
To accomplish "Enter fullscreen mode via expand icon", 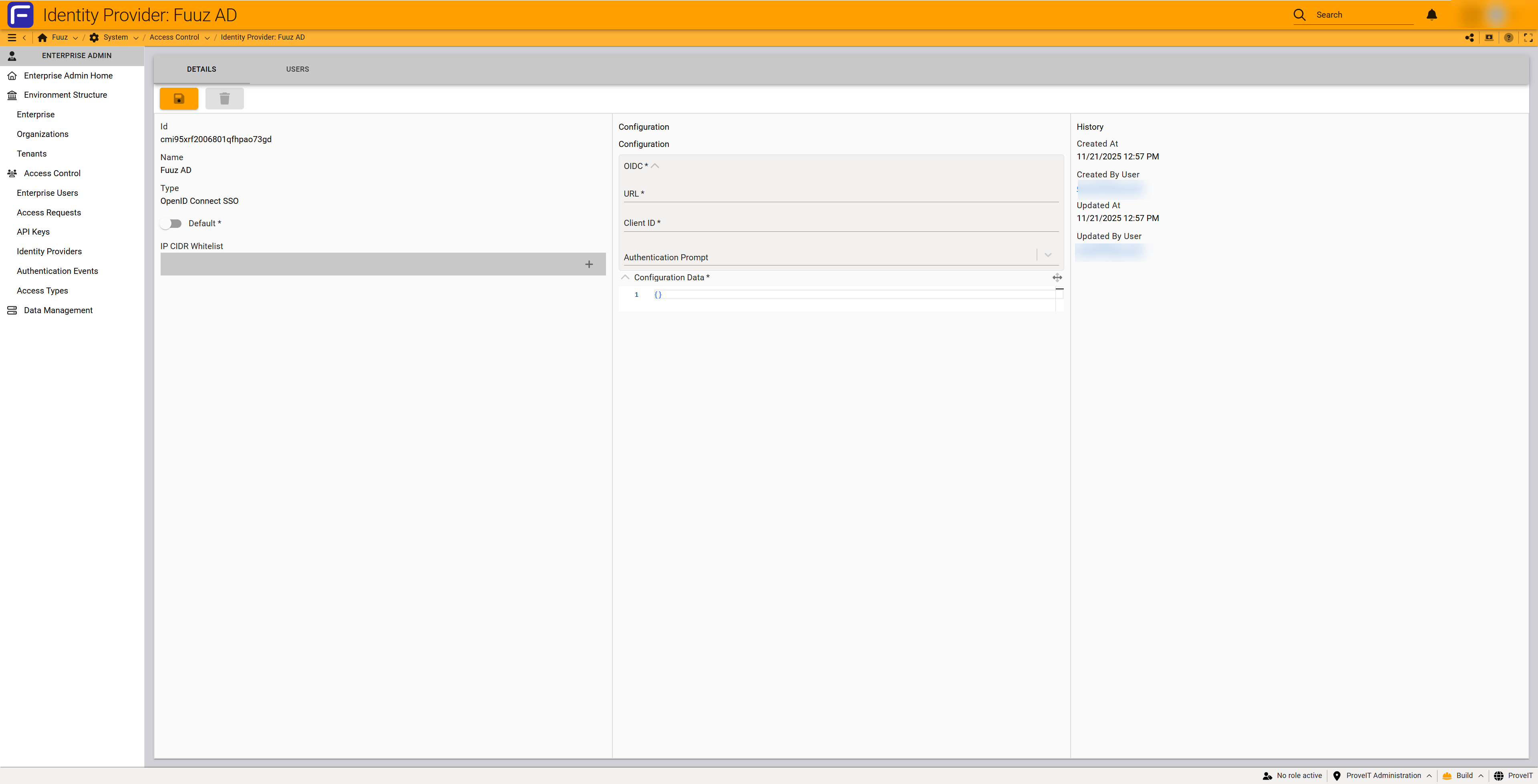I will [x=1528, y=38].
